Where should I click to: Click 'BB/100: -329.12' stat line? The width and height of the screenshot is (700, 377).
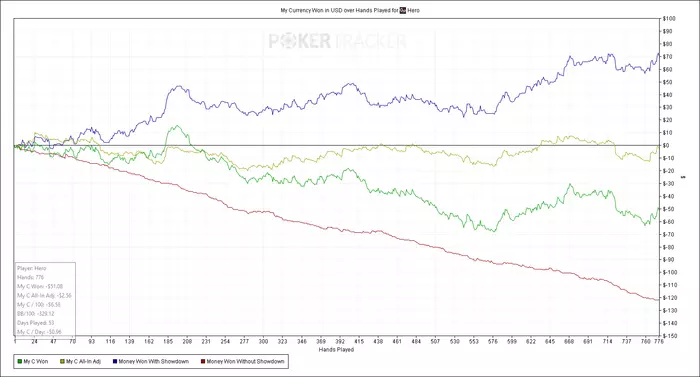point(35,314)
